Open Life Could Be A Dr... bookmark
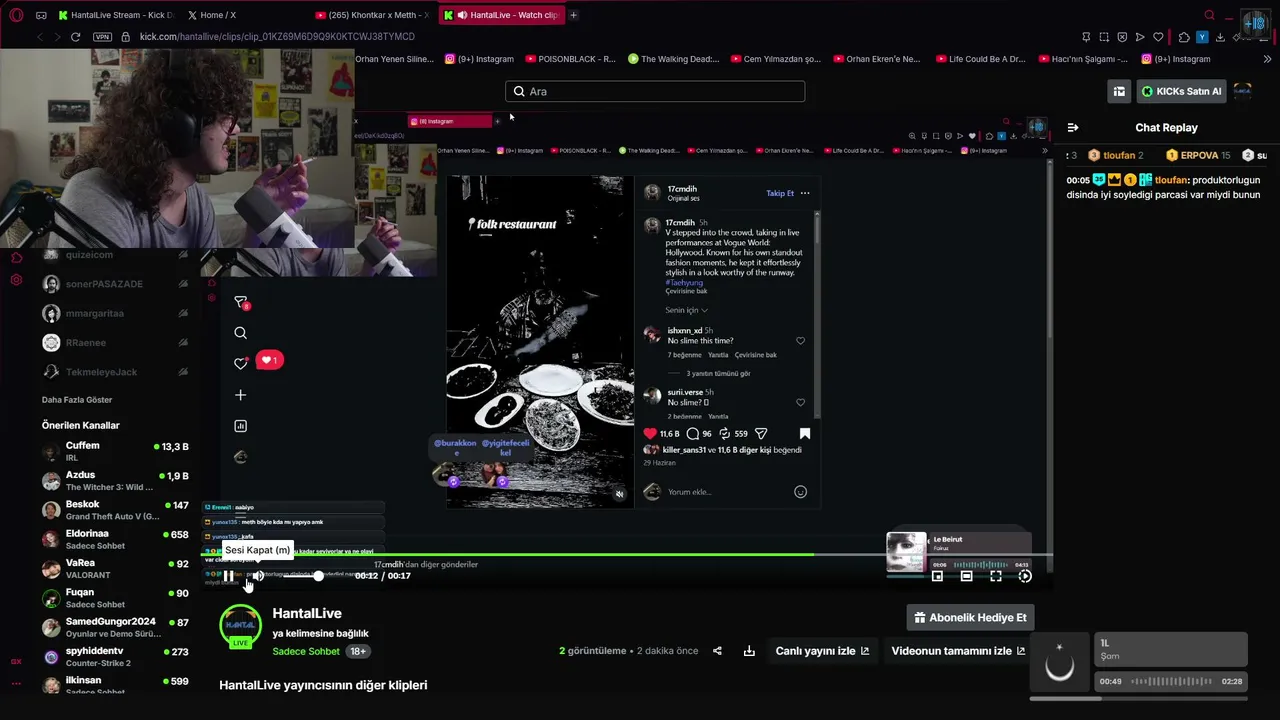1280x720 pixels. pos(981,59)
